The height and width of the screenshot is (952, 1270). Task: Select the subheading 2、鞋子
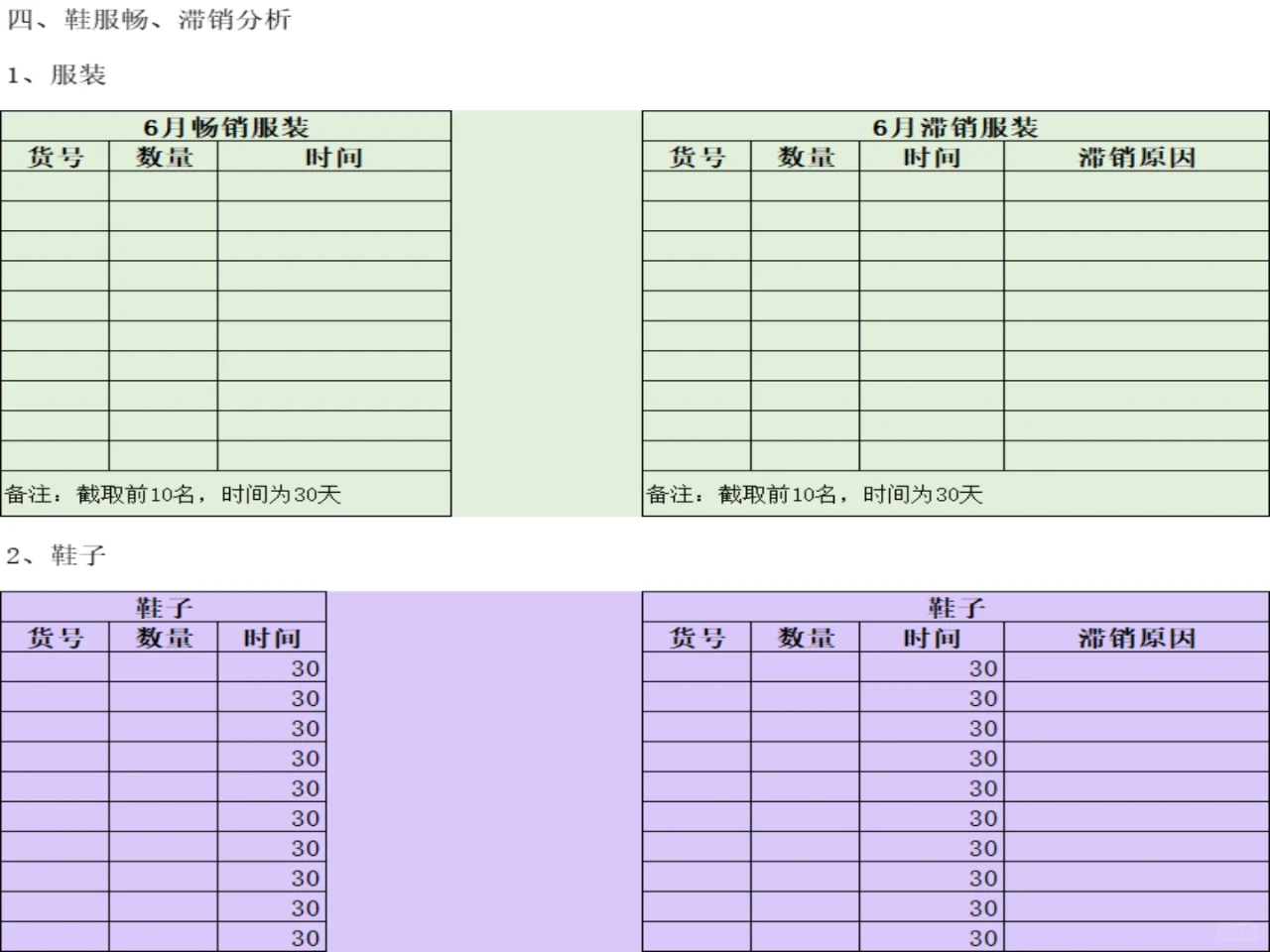(57, 555)
